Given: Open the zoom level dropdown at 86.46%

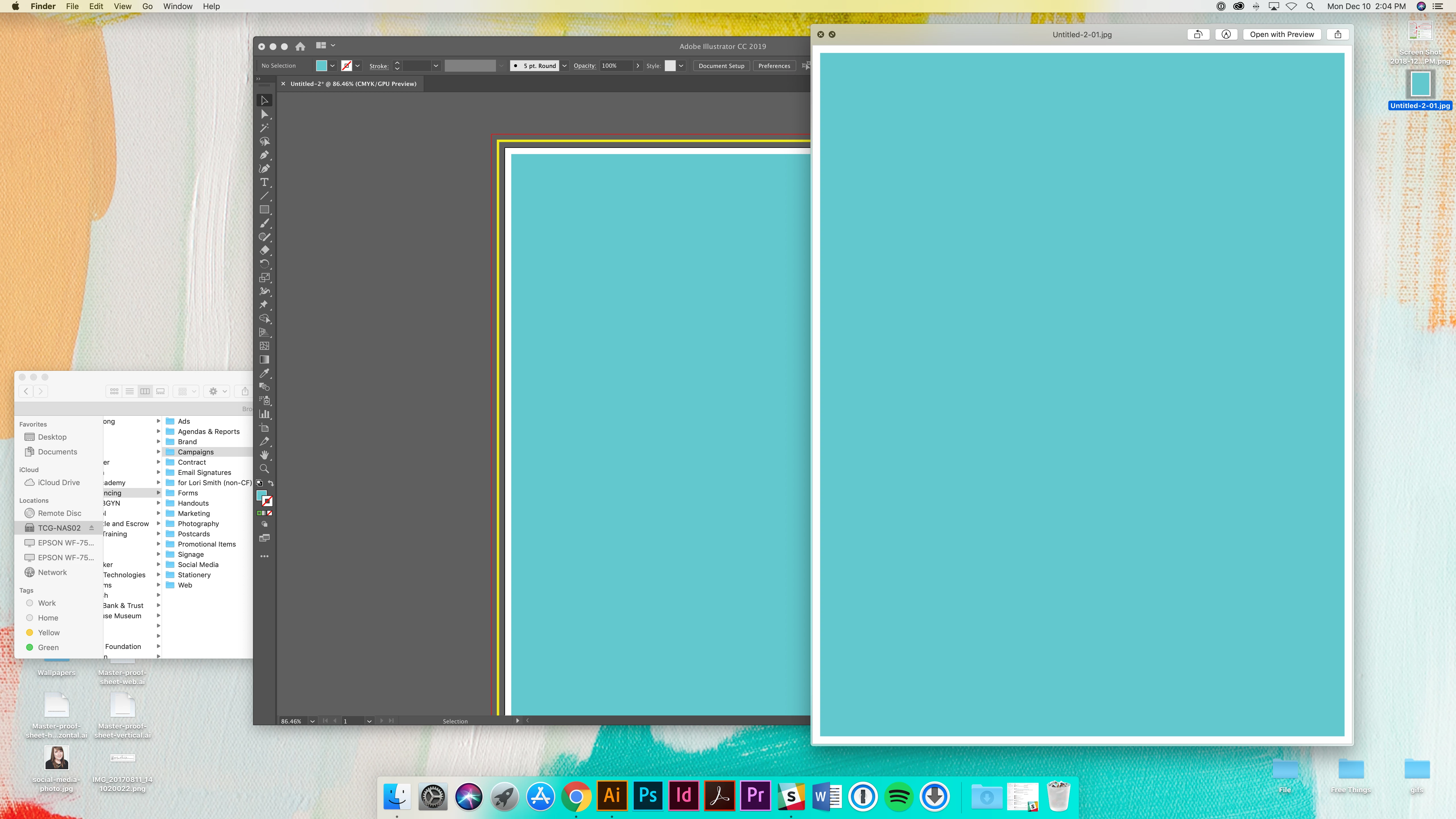Looking at the screenshot, I should (312, 721).
